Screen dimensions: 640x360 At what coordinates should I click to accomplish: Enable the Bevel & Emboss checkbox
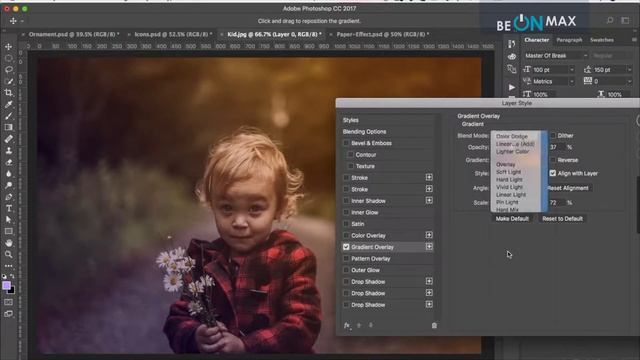(346, 143)
